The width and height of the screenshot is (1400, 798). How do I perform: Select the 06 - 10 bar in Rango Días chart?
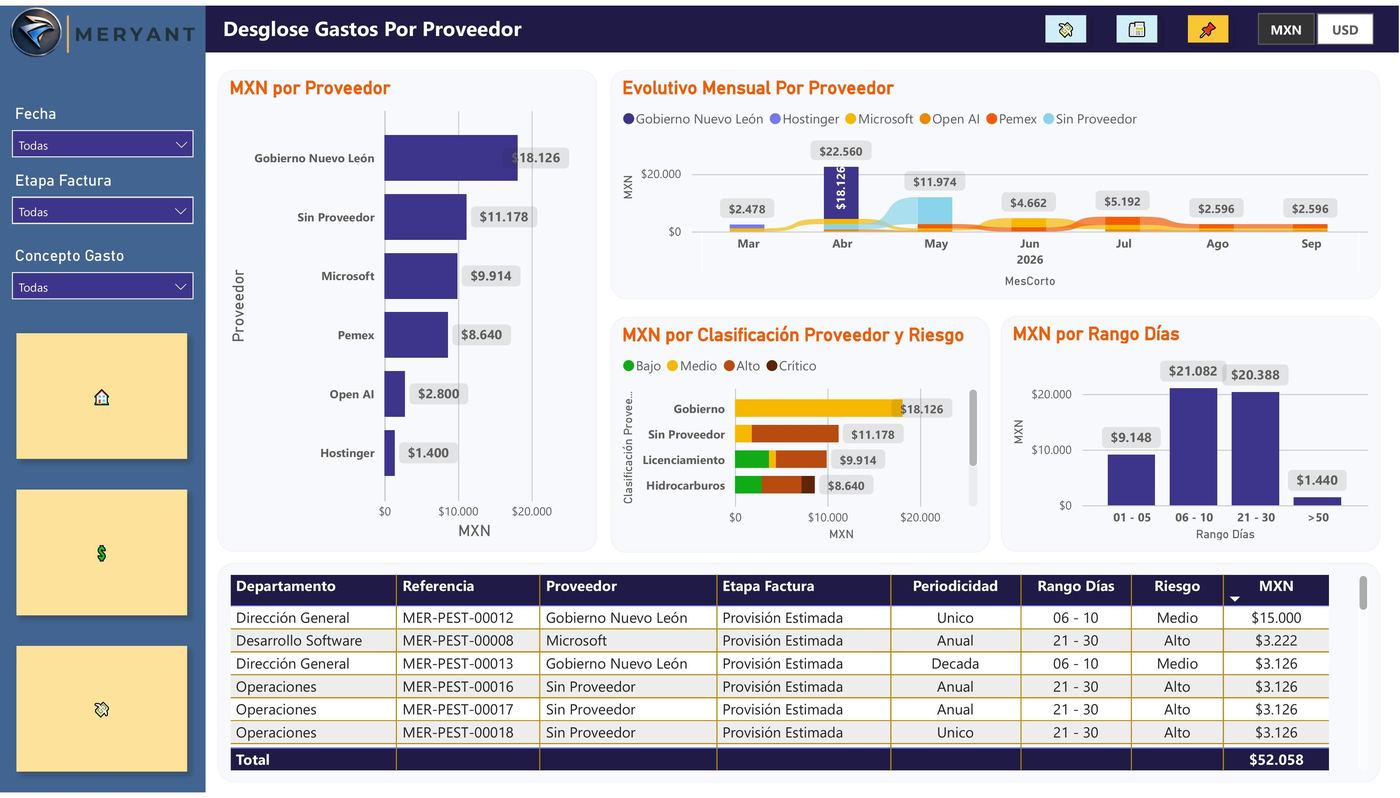(x=1194, y=447)
